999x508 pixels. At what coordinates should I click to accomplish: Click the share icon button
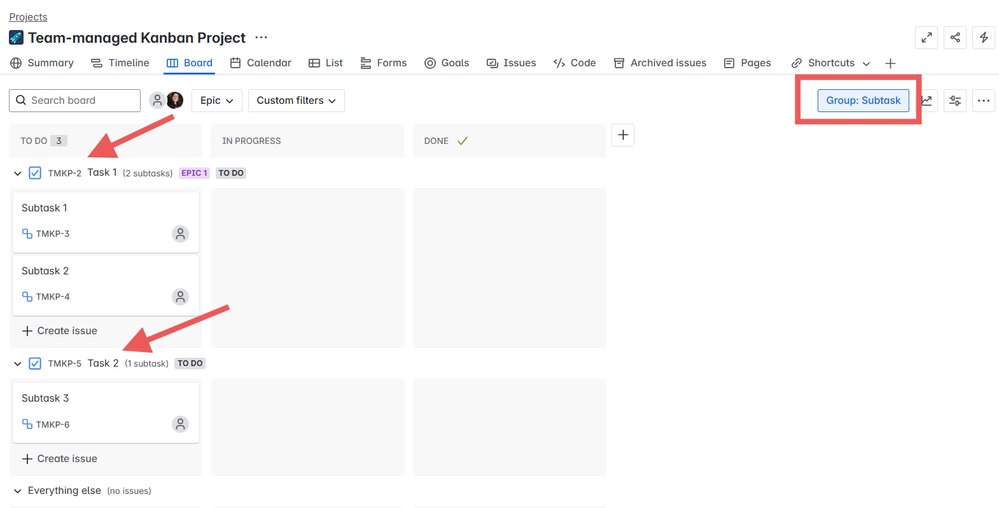click(x=955, y=38)
